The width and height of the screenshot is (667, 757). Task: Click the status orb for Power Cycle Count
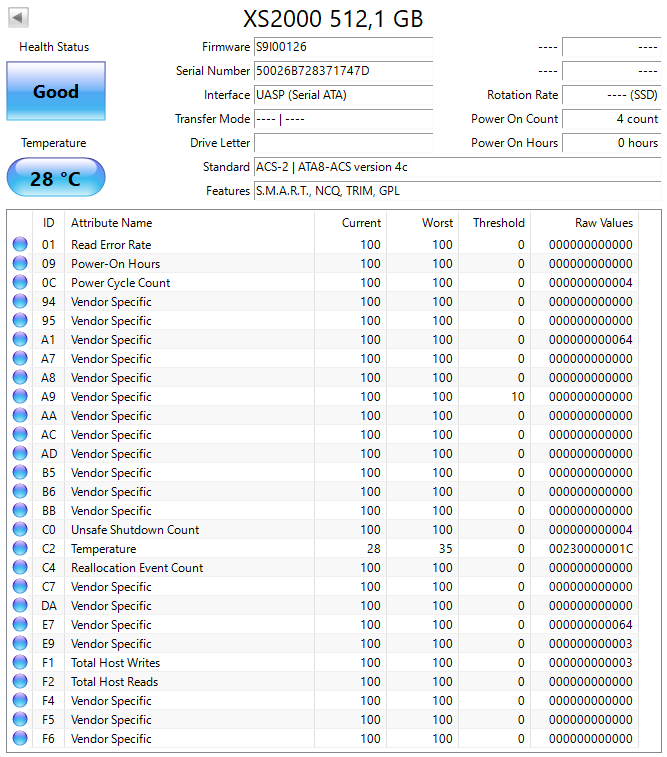[x=20, y=282]
